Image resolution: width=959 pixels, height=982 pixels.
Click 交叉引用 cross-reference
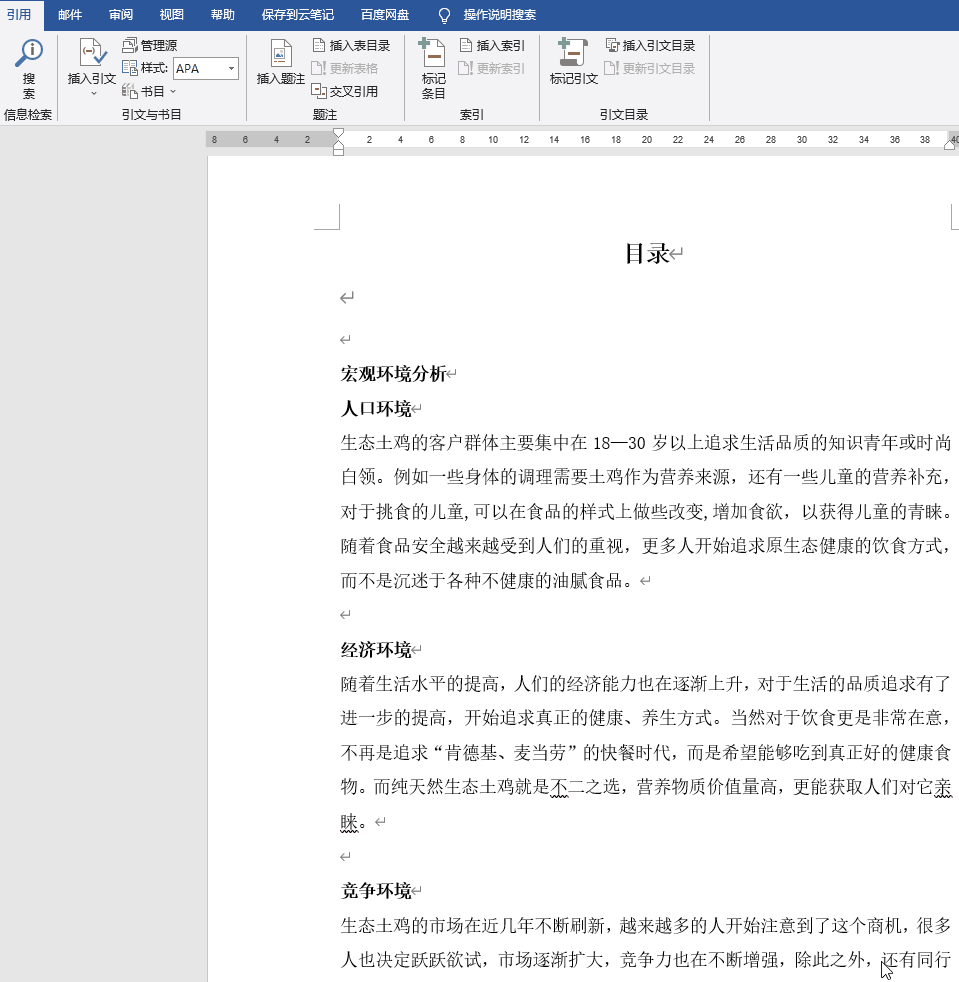point(345,91)
